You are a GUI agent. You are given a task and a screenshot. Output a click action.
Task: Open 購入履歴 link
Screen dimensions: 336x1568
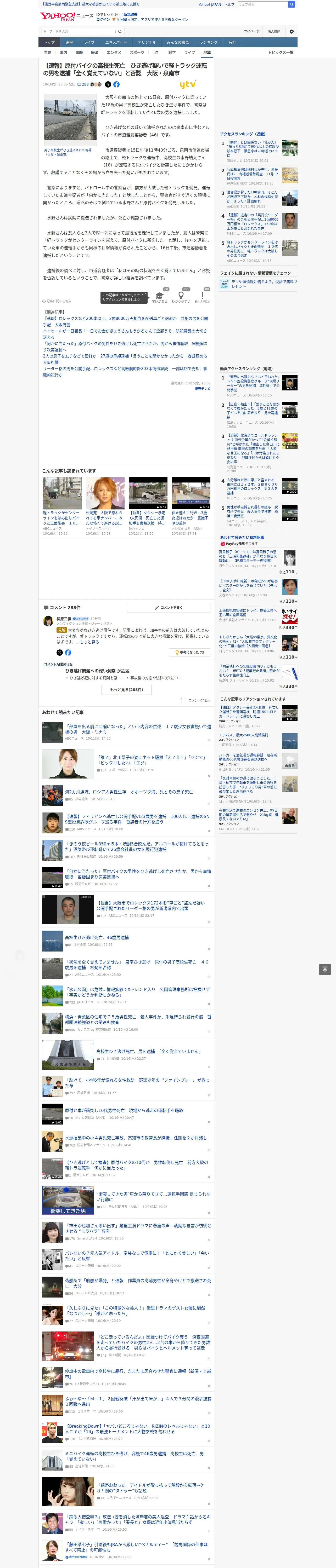(274, 32)
